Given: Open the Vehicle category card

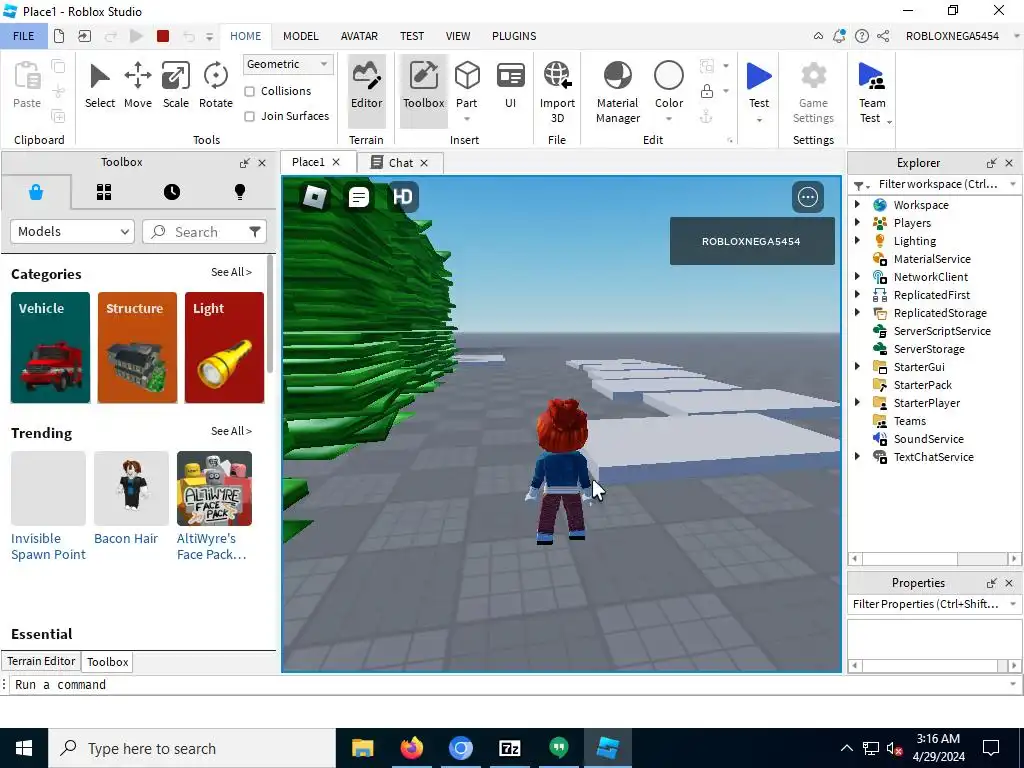Looking at the screenshot, I should (x=50, y=347).
